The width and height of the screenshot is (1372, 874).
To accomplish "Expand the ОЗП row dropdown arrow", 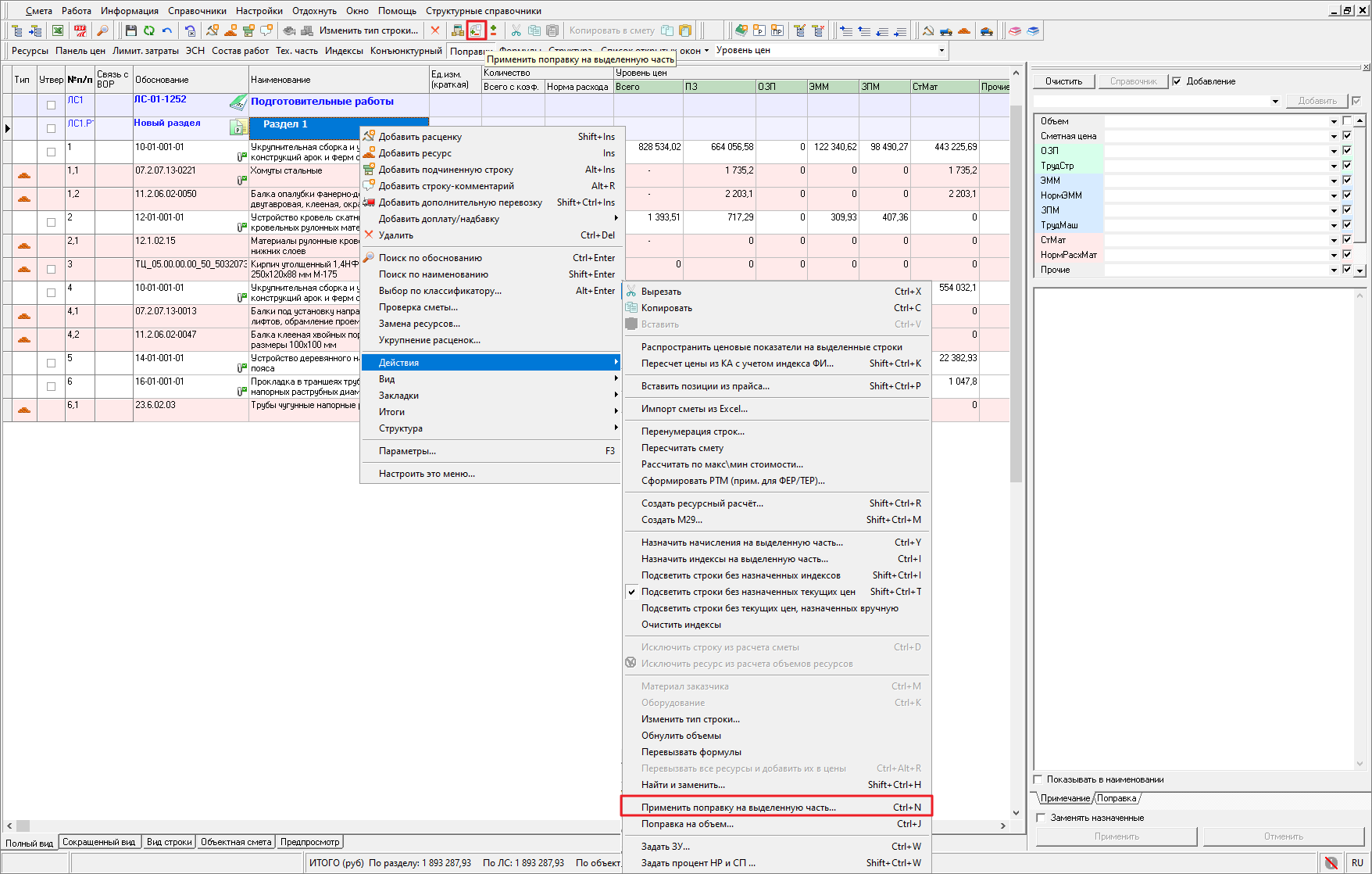I will (1334, 151).
